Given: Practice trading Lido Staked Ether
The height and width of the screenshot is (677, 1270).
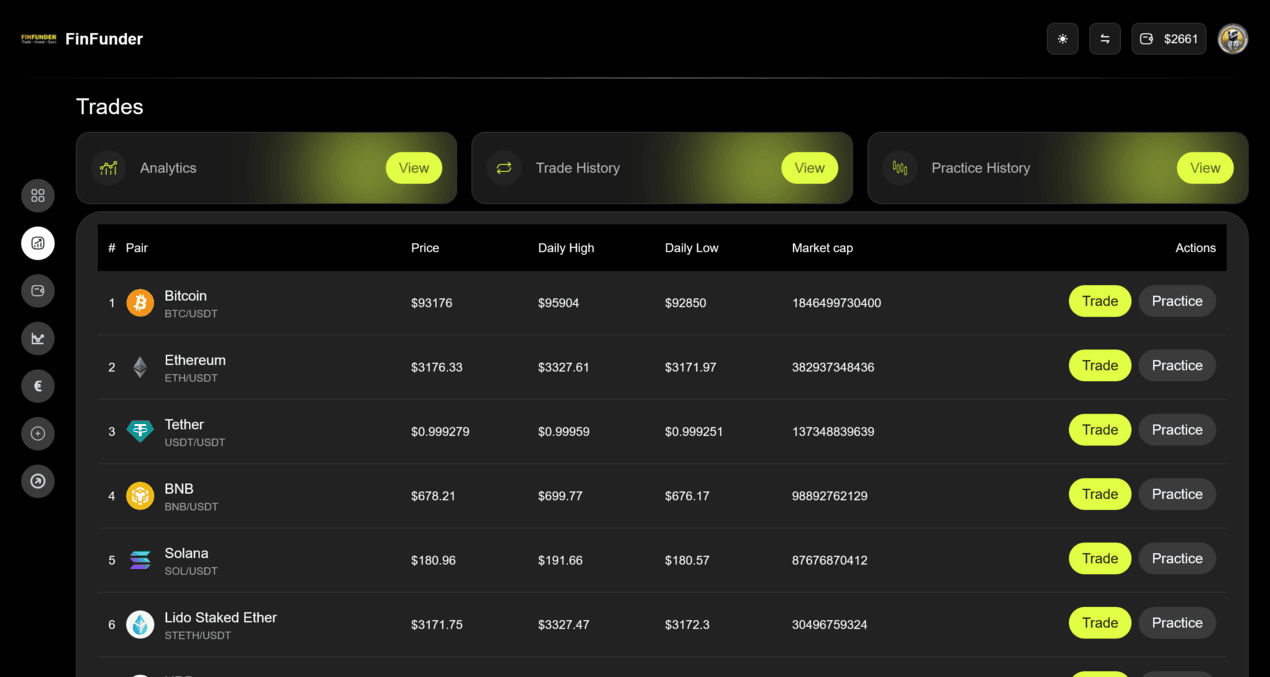Looking at the screenshot, I should coord(1177,622).
